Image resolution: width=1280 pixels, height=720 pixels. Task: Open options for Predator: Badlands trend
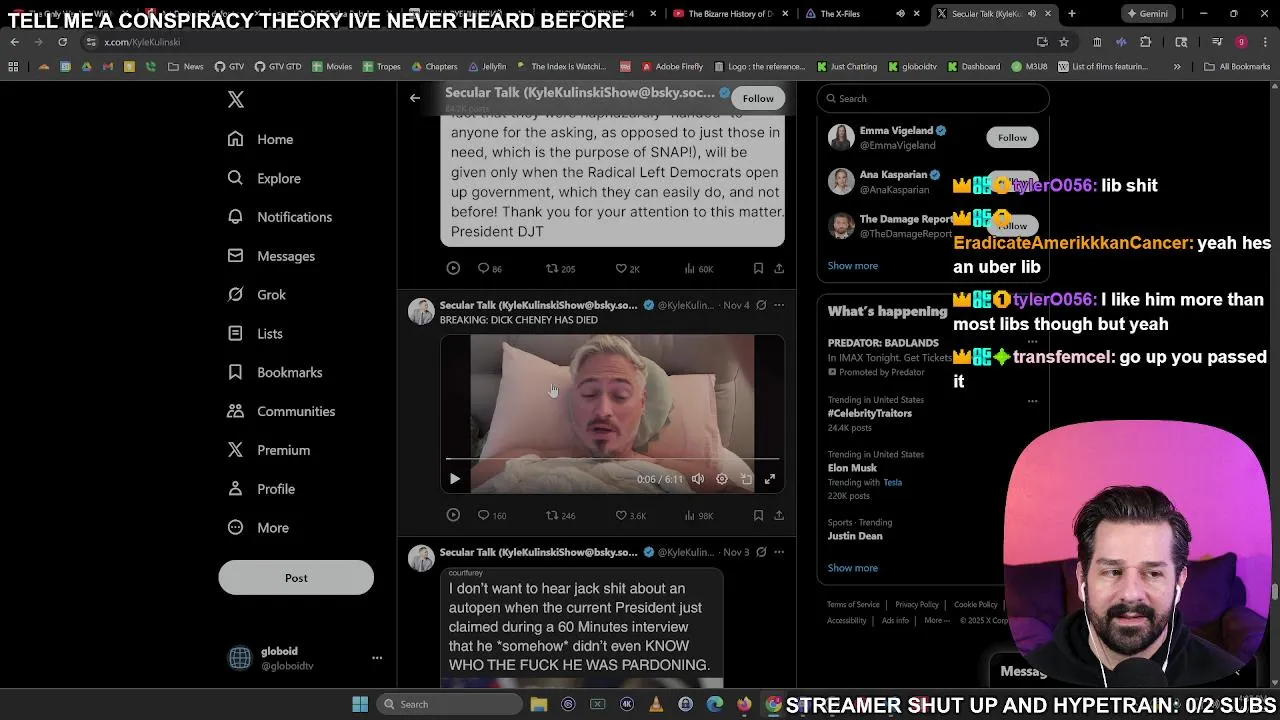pyautogui.click(x=1032, y=342)
